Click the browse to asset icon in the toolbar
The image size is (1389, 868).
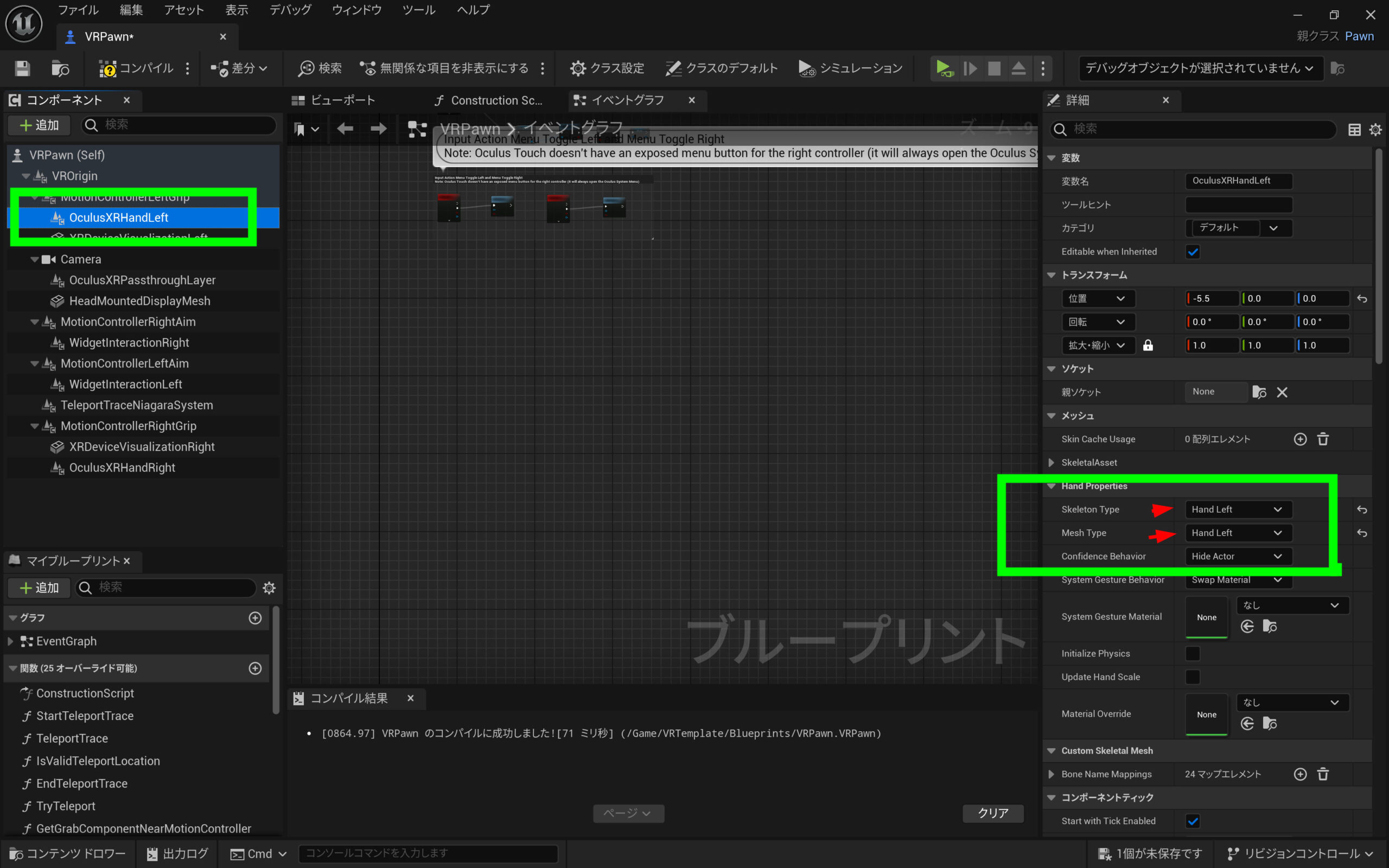60,68
